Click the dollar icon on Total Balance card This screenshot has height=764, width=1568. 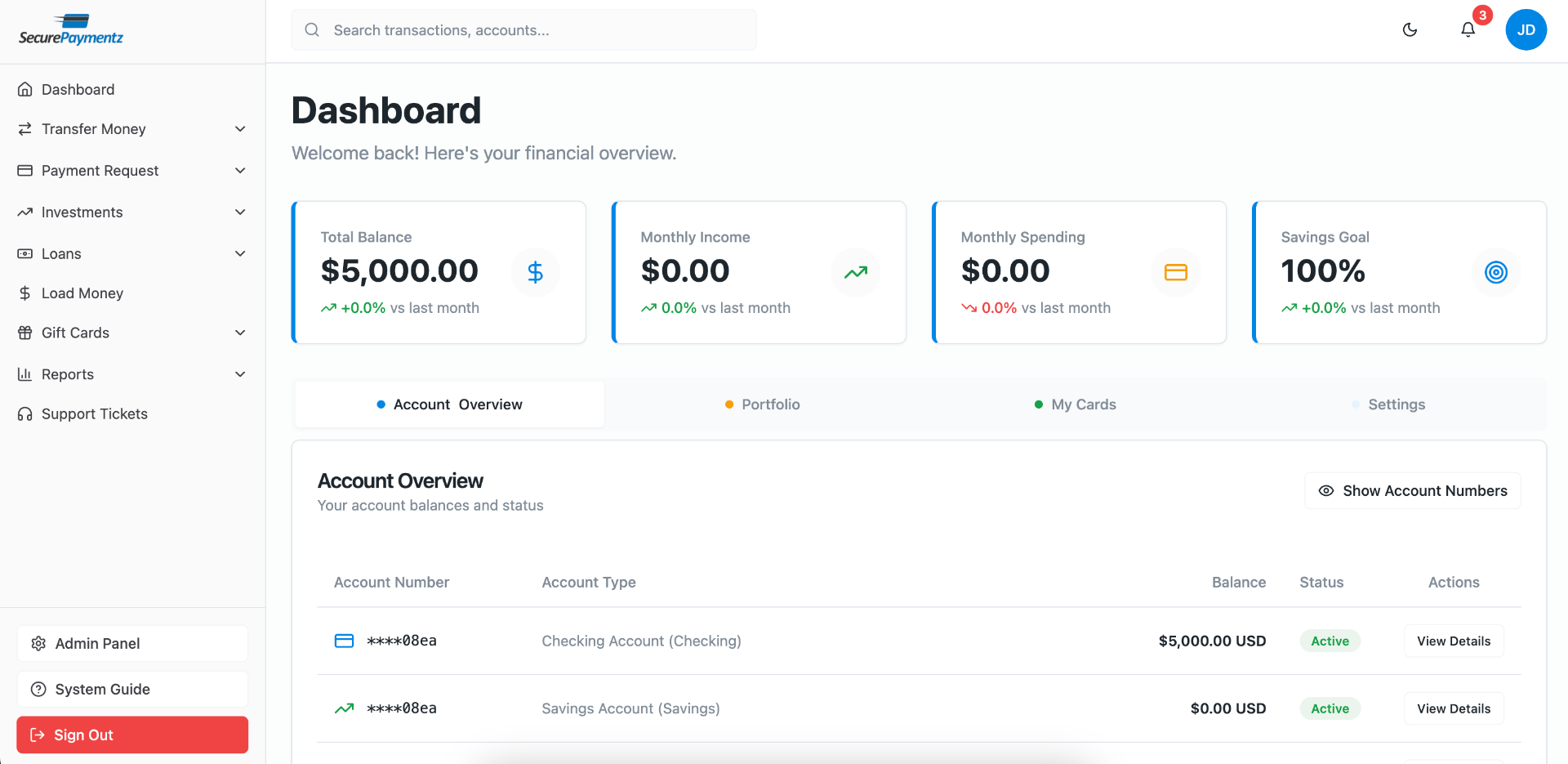536,272
